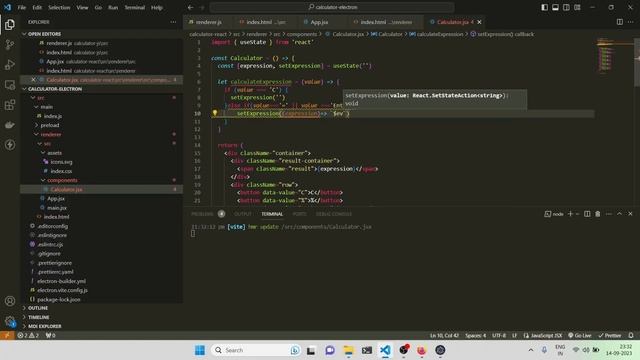Kill the terminal with trash icon

click(x=598, y=214)
